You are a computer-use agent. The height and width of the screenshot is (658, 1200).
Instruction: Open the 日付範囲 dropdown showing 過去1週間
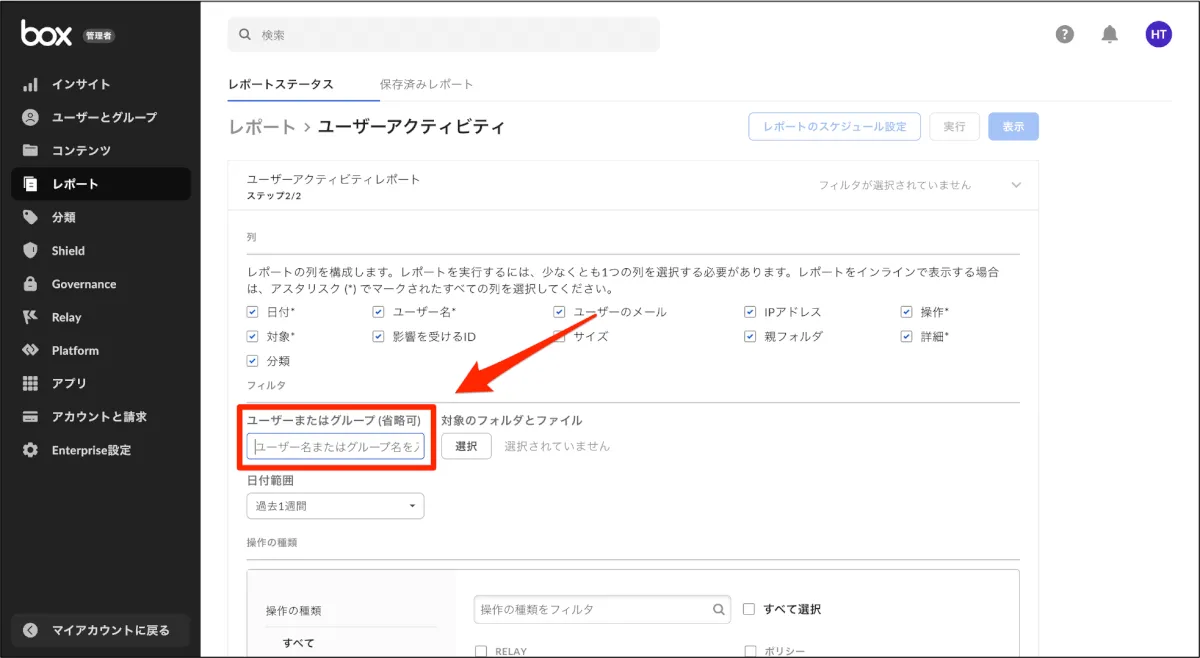[x=335, y=506]
